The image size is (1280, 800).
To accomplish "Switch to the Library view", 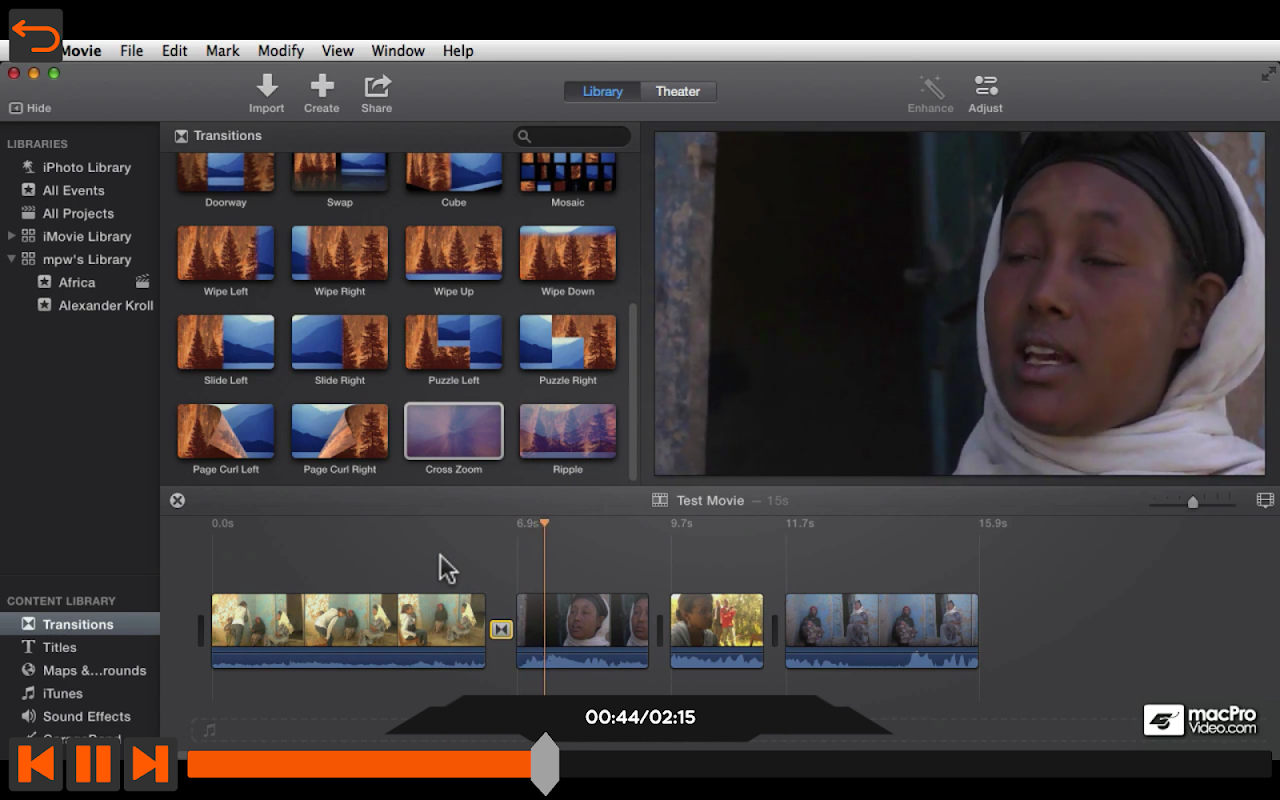I will [602, 91].
